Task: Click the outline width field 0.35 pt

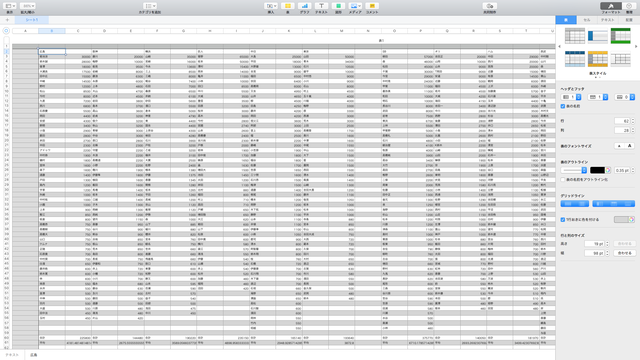Action: click(622, 170)
